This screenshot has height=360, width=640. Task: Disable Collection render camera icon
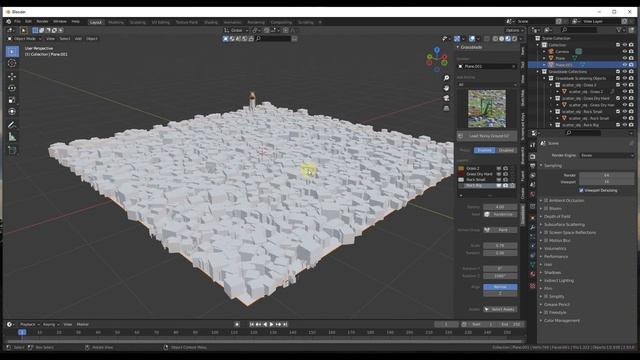pyautogui.click(x=631, y=45)
